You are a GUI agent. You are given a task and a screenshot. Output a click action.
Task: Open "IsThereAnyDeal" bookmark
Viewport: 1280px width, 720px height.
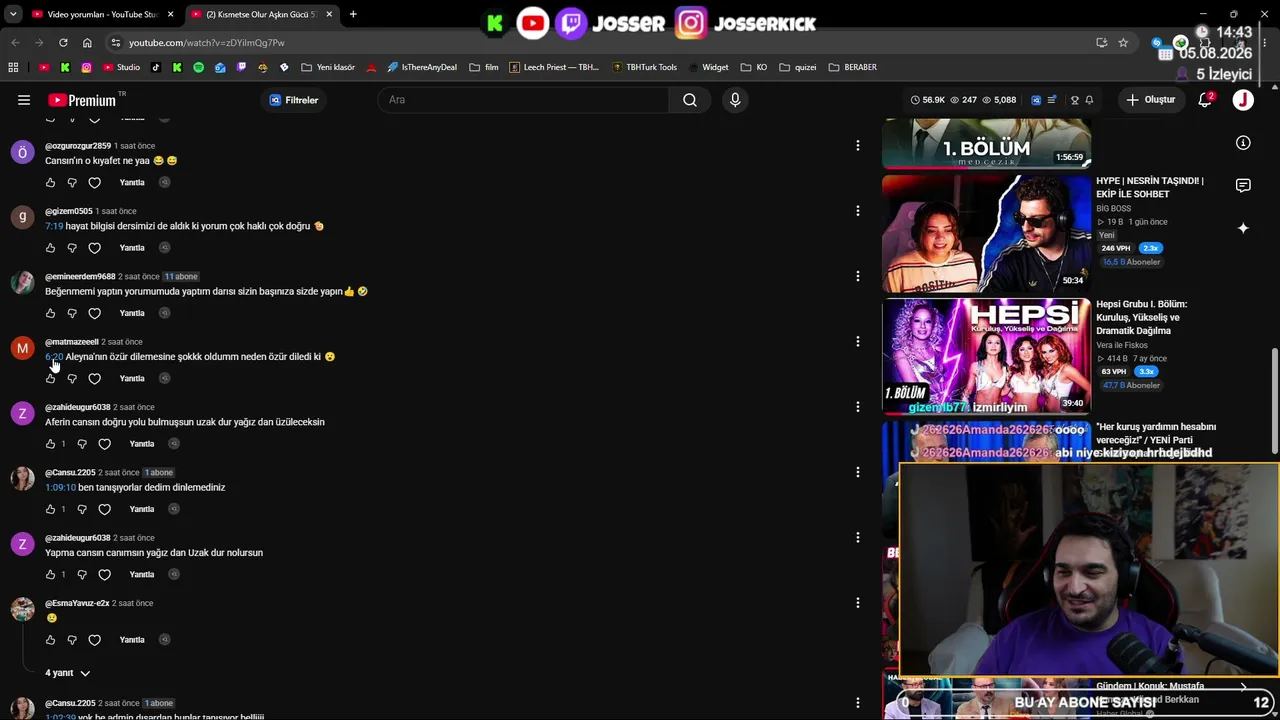(422, 67)
